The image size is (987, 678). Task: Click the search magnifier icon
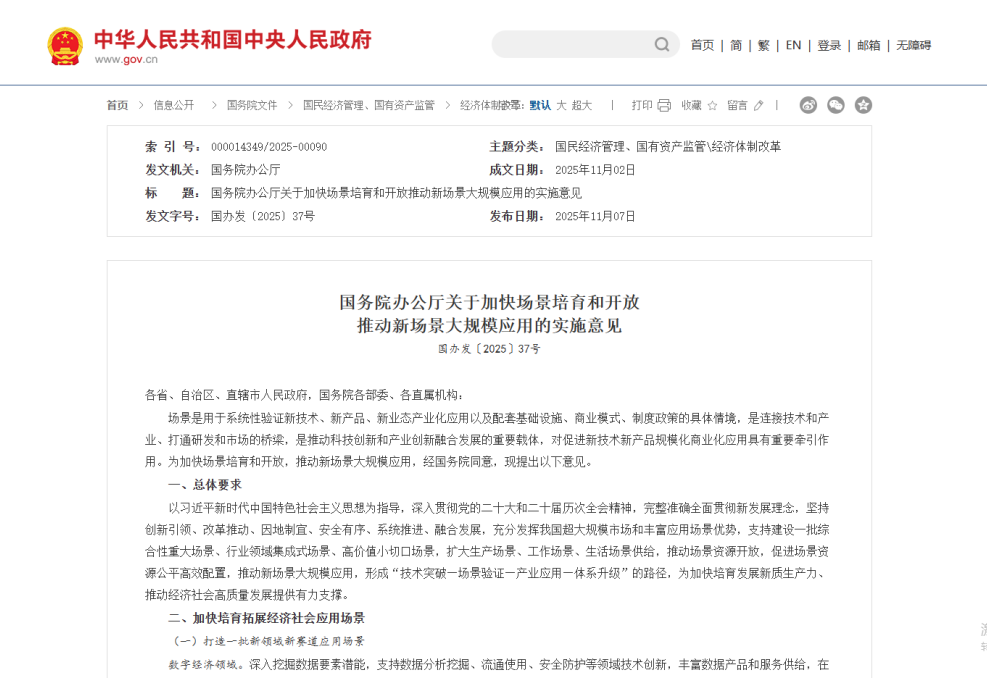pos(662,45)
